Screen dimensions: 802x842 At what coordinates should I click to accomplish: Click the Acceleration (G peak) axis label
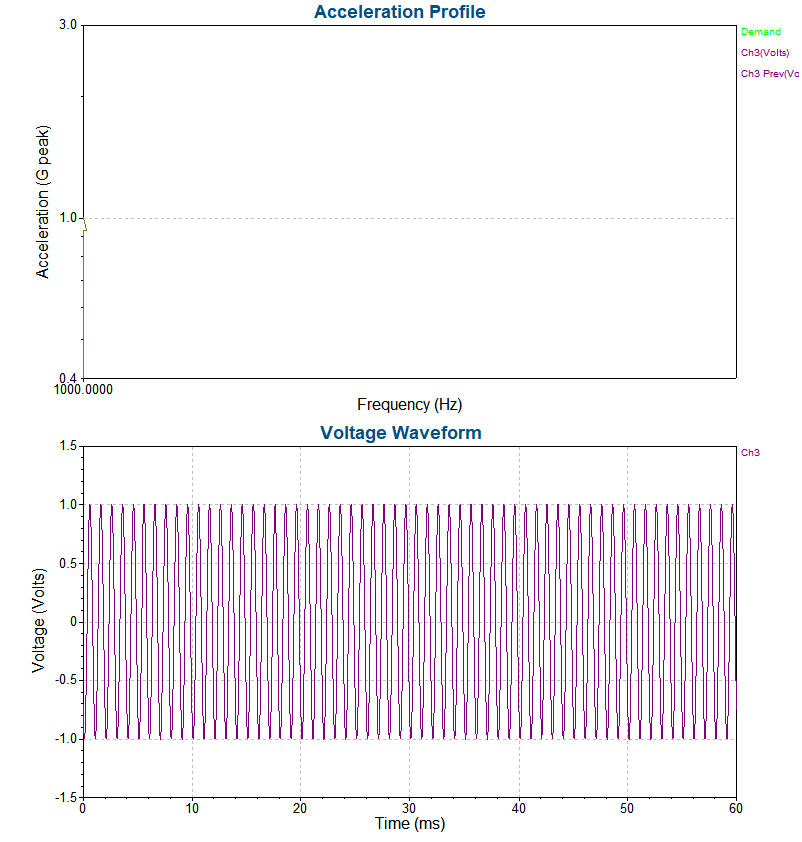(x=42, y=202)
